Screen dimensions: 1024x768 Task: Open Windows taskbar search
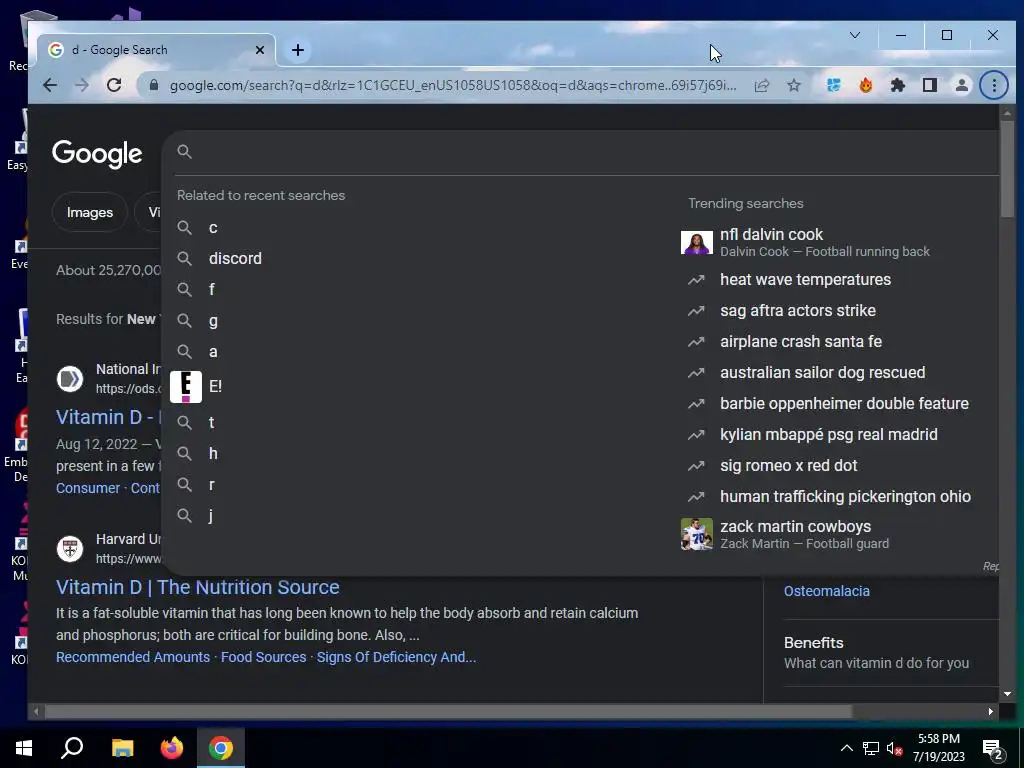pos(72,748)
